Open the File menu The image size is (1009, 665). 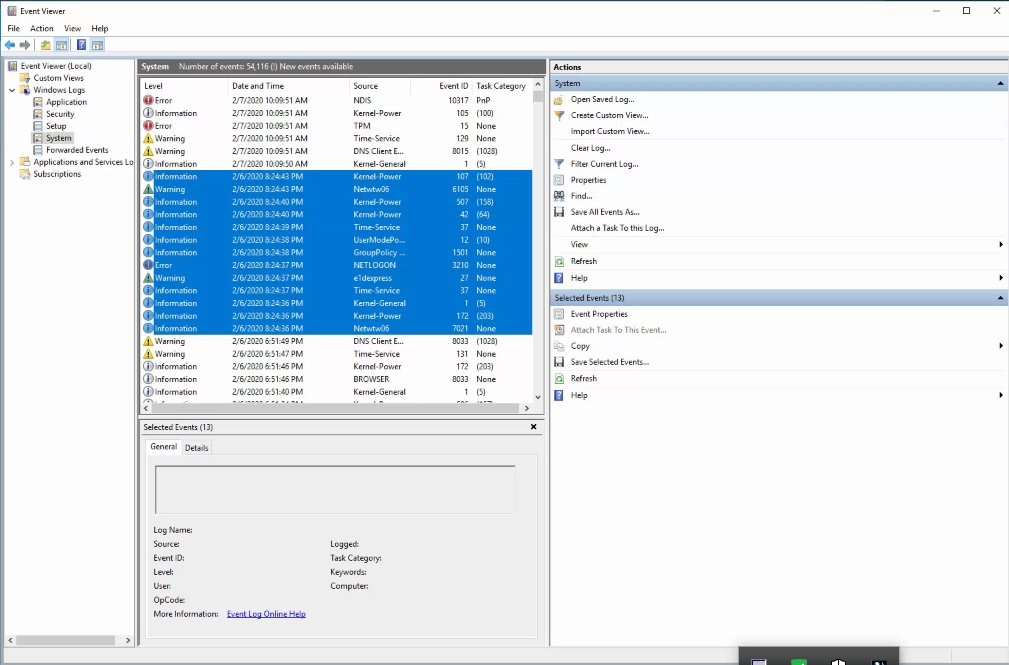click(14, 28)
